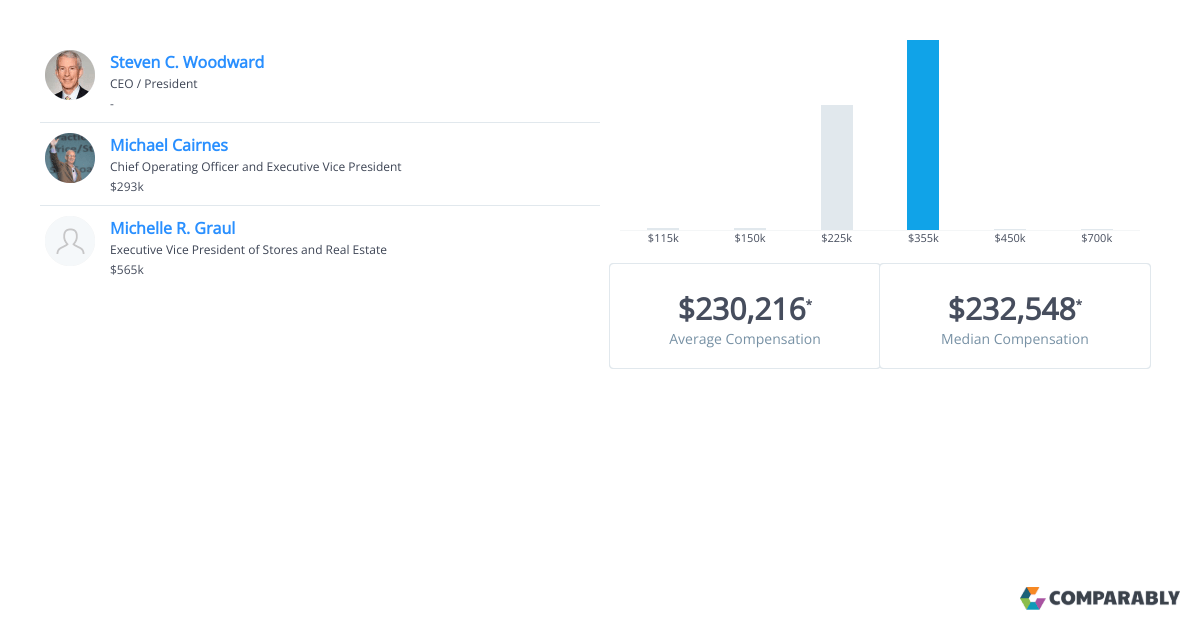Select the blue $355k chart bar

coord(923,133)
